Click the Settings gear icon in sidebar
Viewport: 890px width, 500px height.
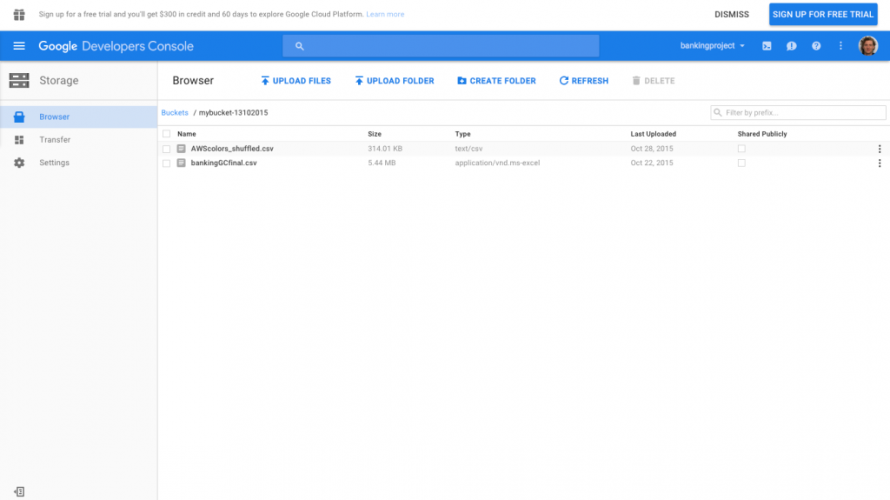tap(19, 163)
